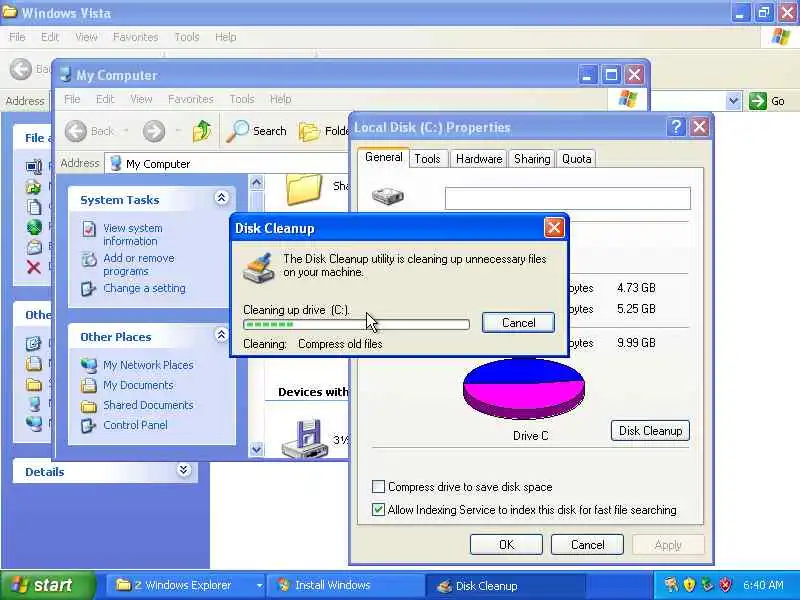The height and width of the screenshot is (600, 800).
Task: Switch to the Quota tab
Action: [577, 159]
